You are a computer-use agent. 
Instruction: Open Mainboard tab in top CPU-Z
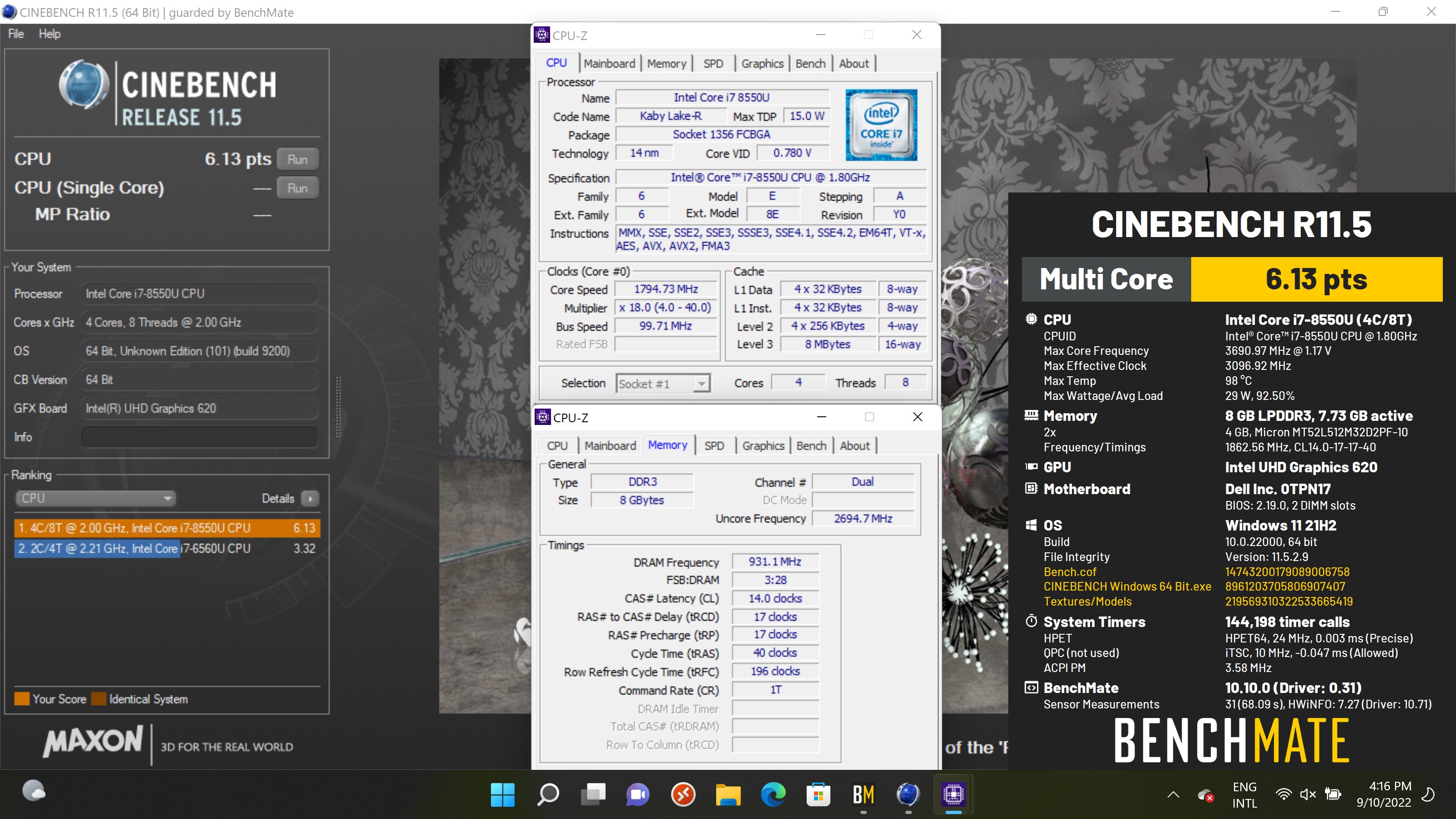[609, 63]
